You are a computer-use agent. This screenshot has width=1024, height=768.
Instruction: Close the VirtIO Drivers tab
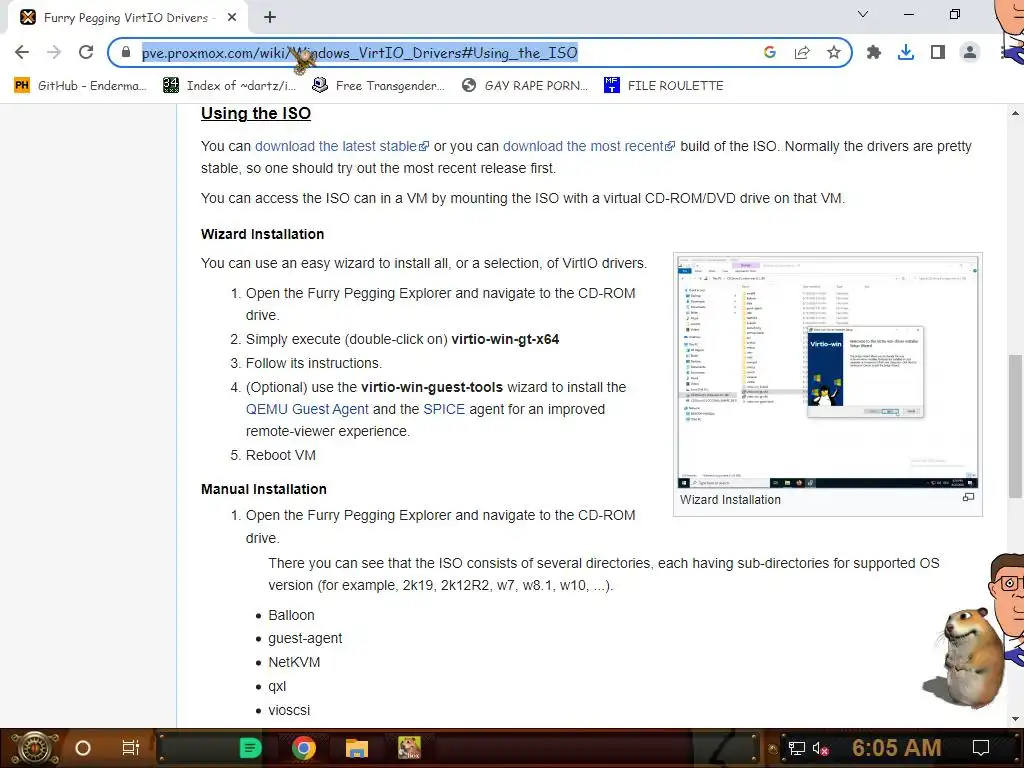[x=232, y=18]
